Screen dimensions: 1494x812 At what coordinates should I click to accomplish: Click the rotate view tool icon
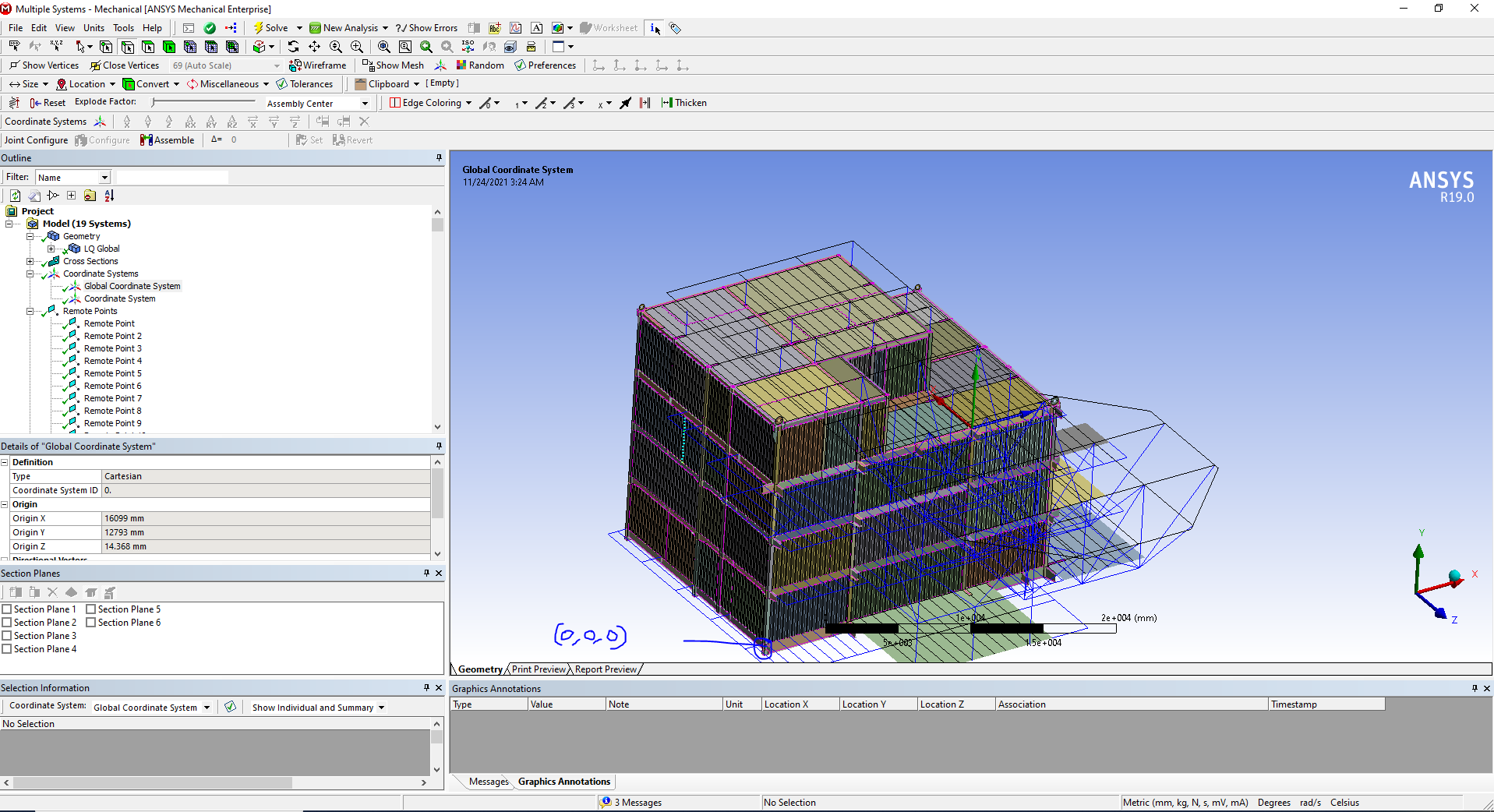293,47
